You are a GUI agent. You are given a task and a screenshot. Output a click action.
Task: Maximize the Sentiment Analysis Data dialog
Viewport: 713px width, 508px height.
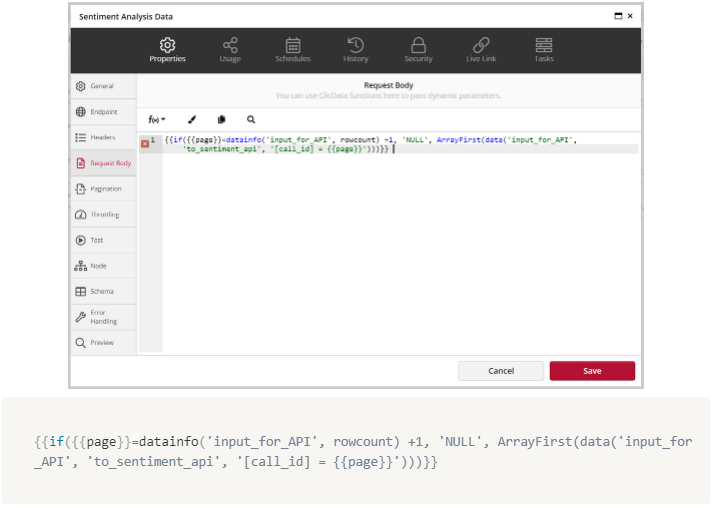click(x=618, y=16)
